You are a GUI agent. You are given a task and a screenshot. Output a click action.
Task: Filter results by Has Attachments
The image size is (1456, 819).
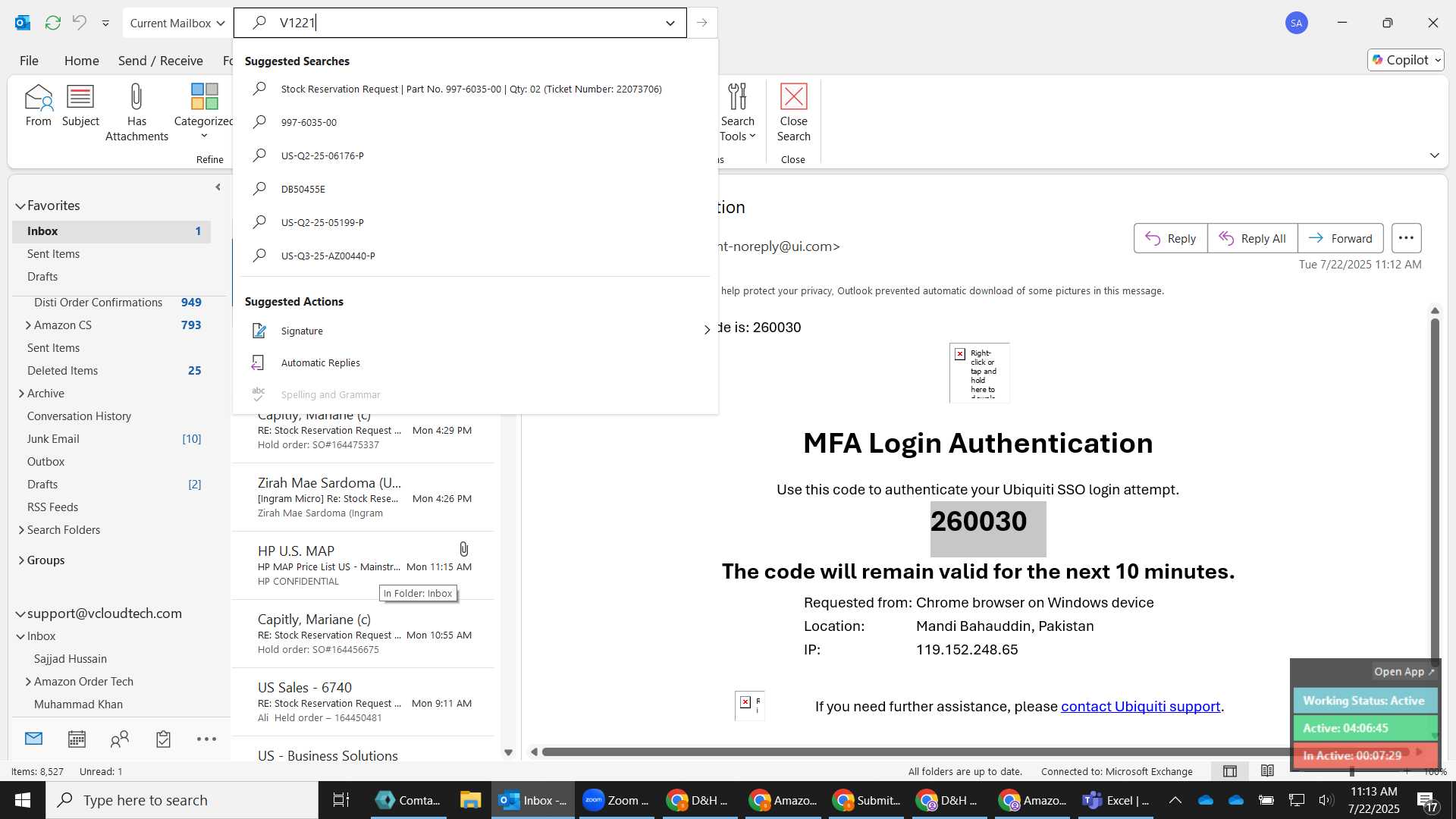tap(136, 113)
